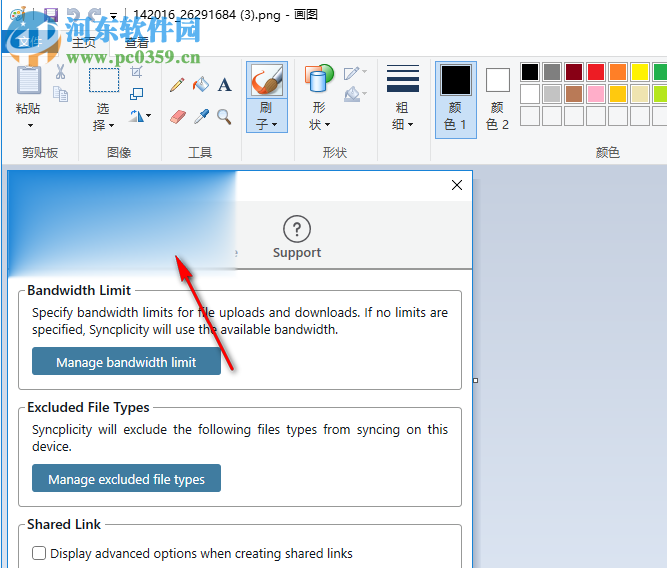The height and width of the screenshot is (568, 667).
Task: Pick the dark red color swatch
Action: (574, 72)
